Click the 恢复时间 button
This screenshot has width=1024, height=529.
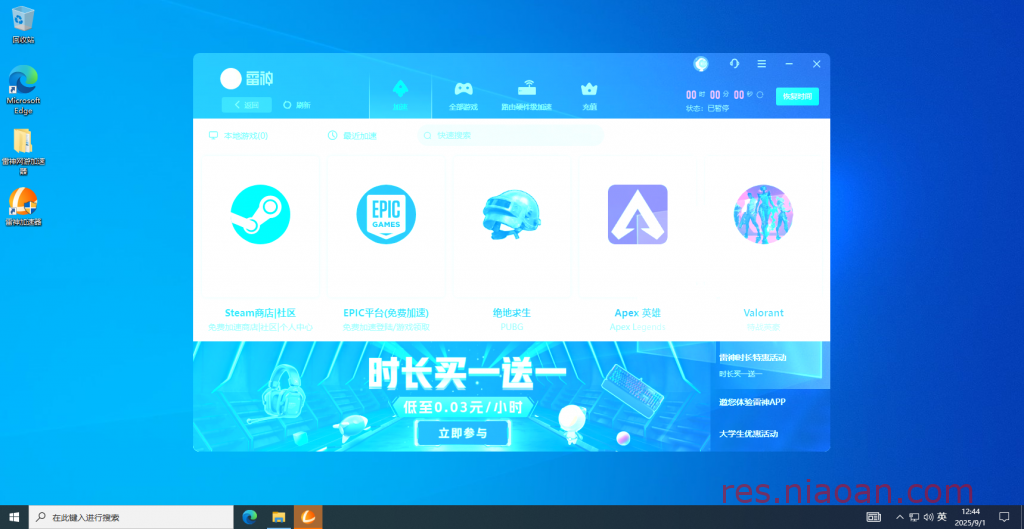(x=797, y=97)
